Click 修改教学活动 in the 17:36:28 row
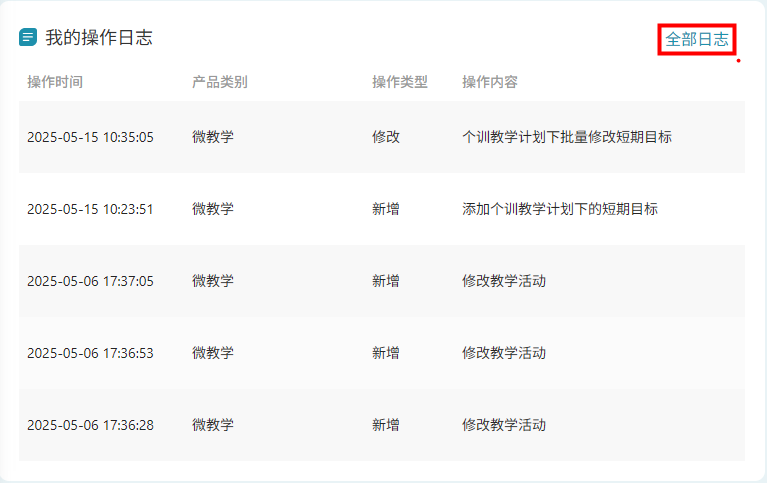767x483 pixels. tap(504, 425)
